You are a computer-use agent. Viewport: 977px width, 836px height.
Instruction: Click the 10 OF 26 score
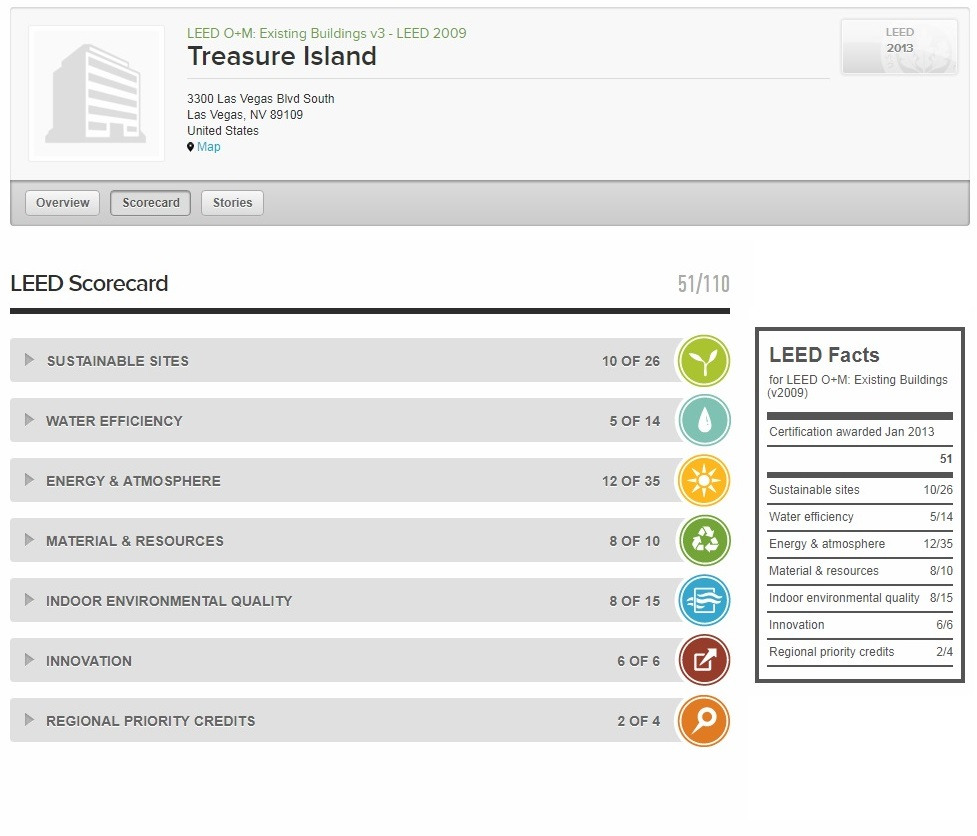tap(631, 361)
